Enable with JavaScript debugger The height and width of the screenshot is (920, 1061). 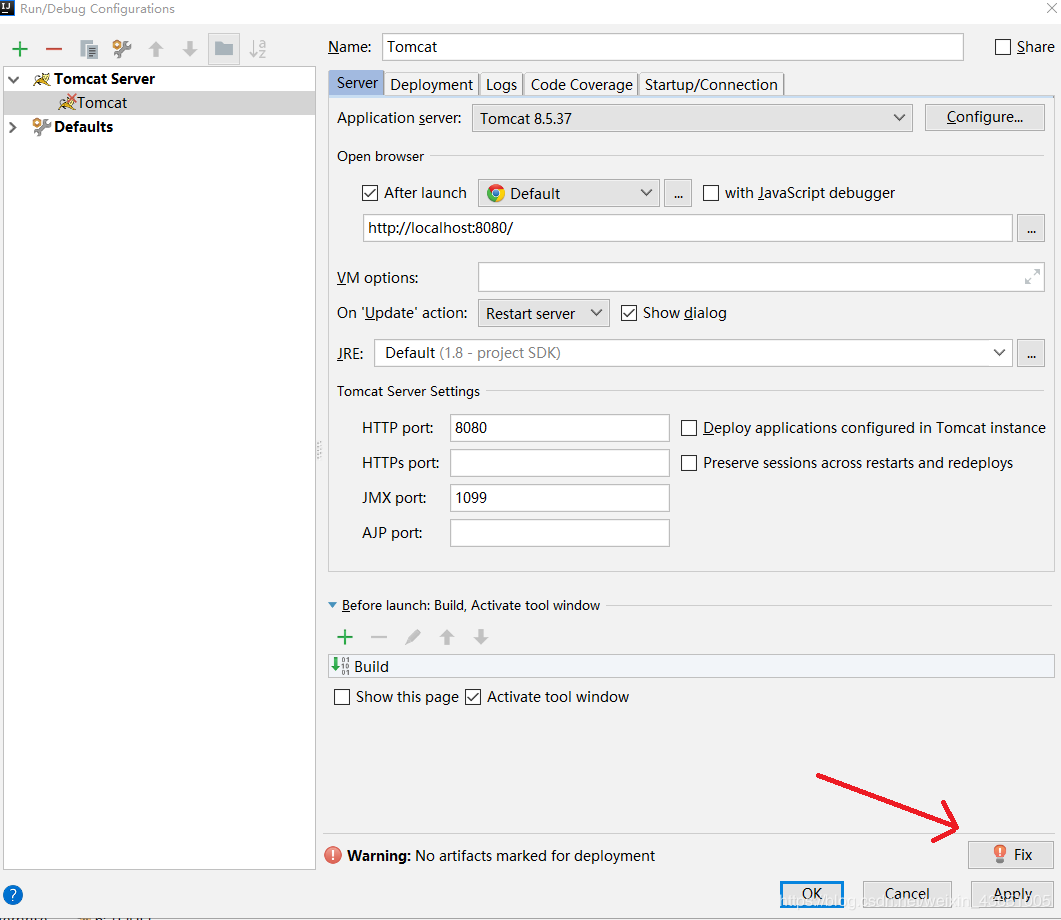pos(710,193)
